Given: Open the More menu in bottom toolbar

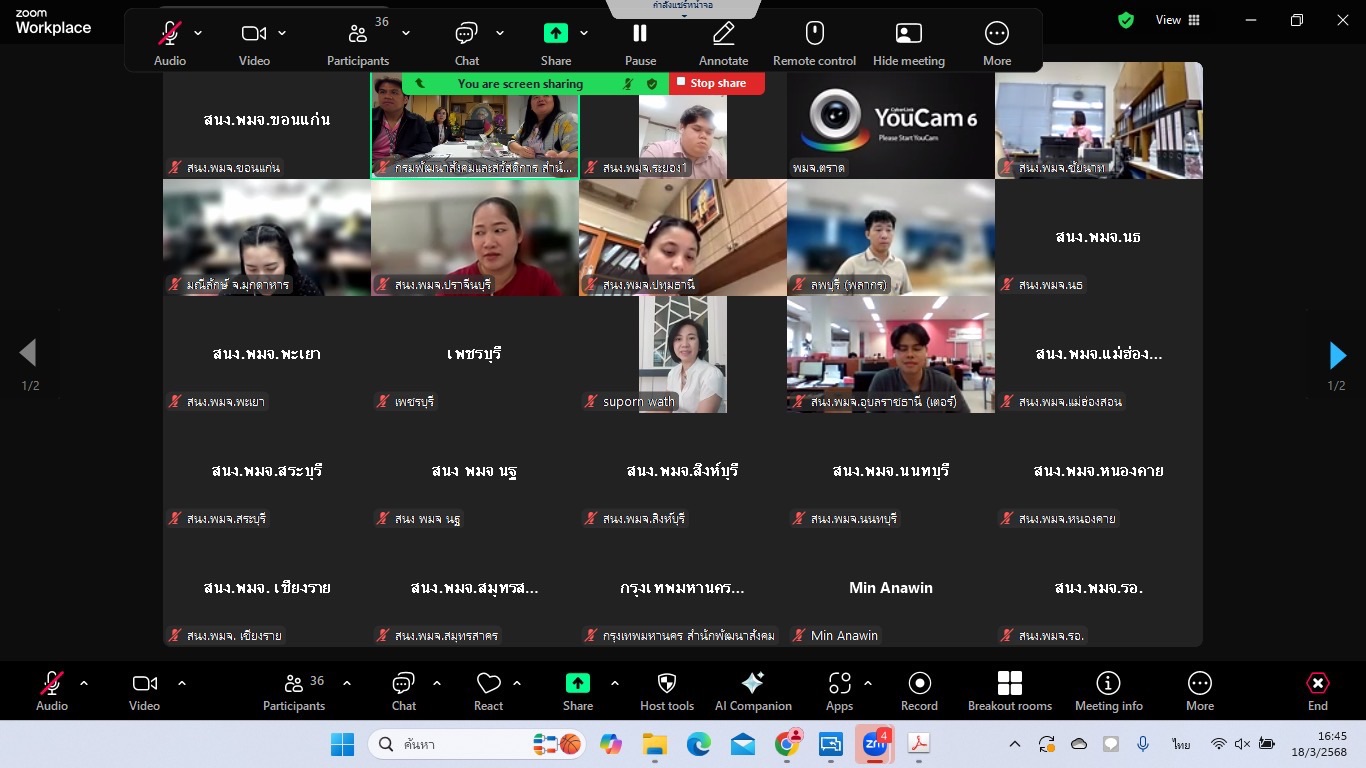Looking at the screenshot, I should point(1199,683).
